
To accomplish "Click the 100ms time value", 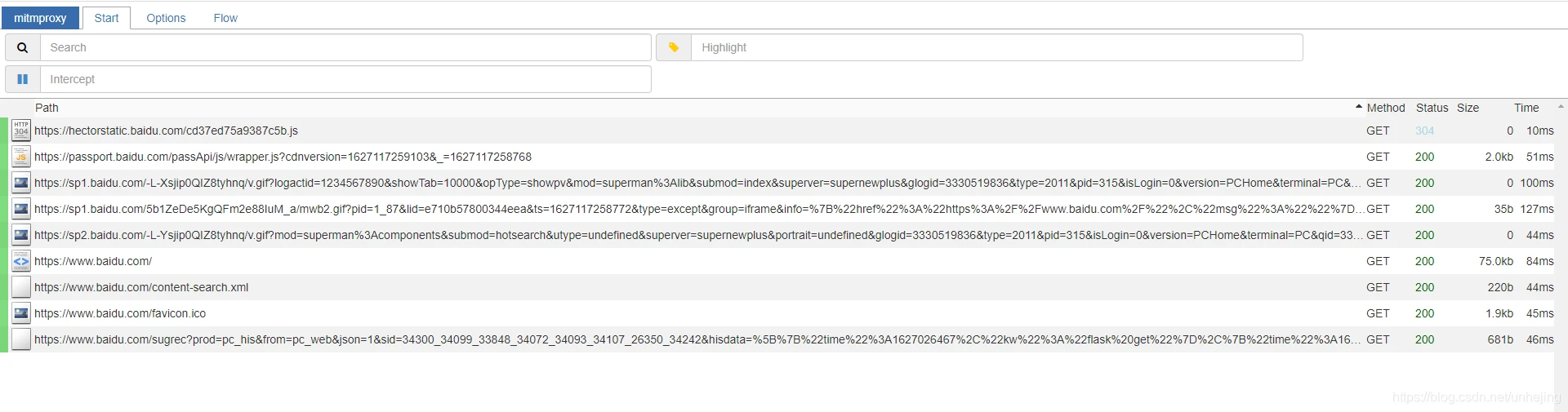I will point(1537,183).
